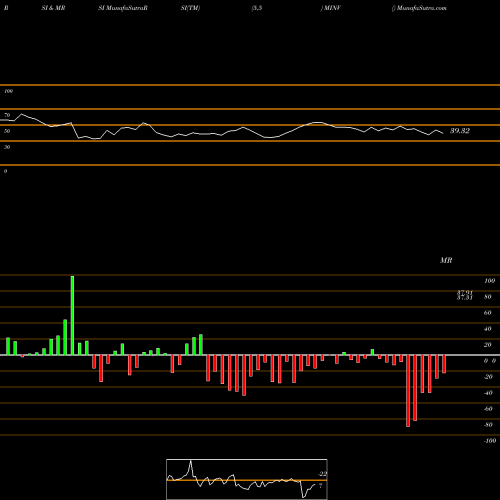
Task: Click the 100 label on the RSI axis
Action: click(8, 91)
